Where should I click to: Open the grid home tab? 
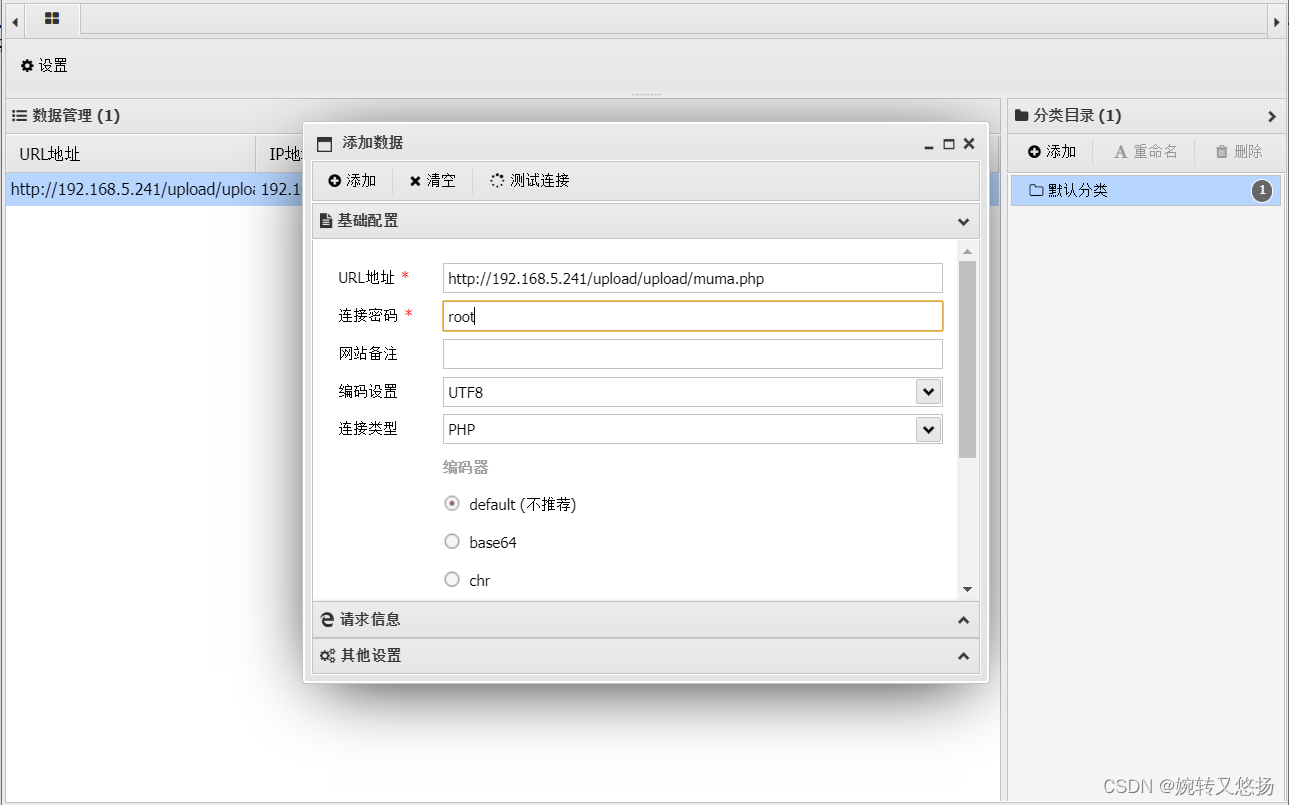coord(52,19)
